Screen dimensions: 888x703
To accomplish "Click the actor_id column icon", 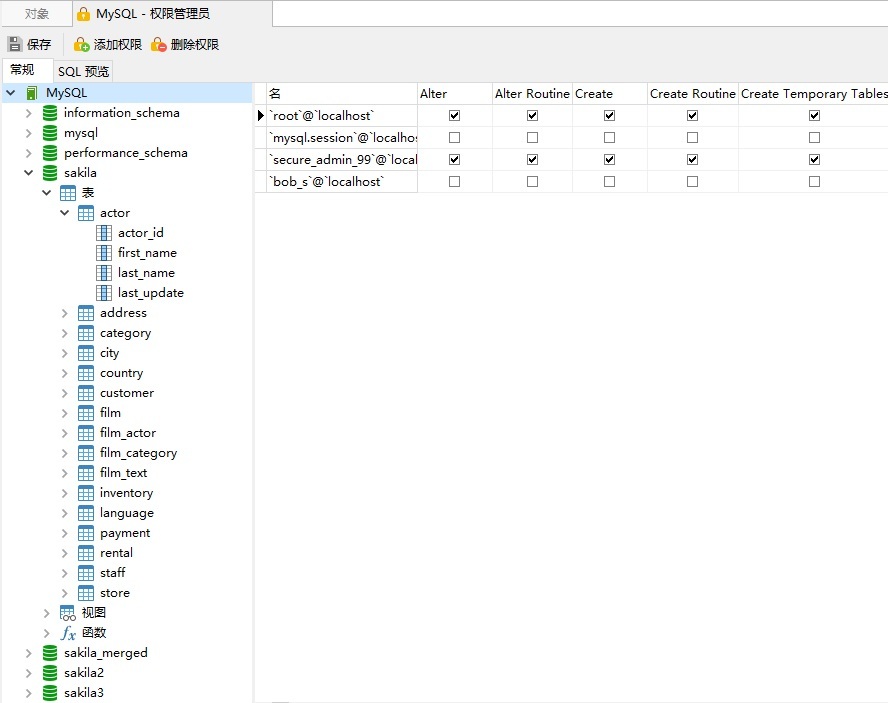I will click(x=104, y=233).
